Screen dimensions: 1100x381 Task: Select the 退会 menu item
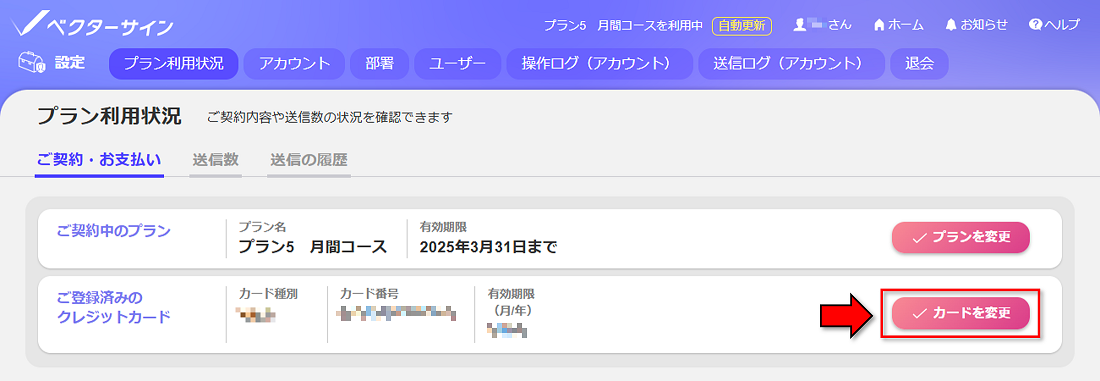coord(919,64)
